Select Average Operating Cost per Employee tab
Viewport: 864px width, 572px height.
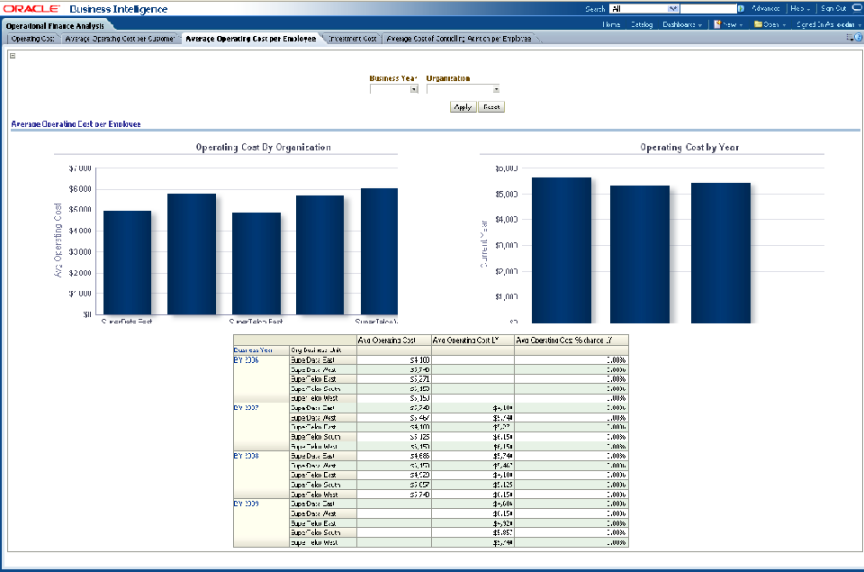point(251,39)
